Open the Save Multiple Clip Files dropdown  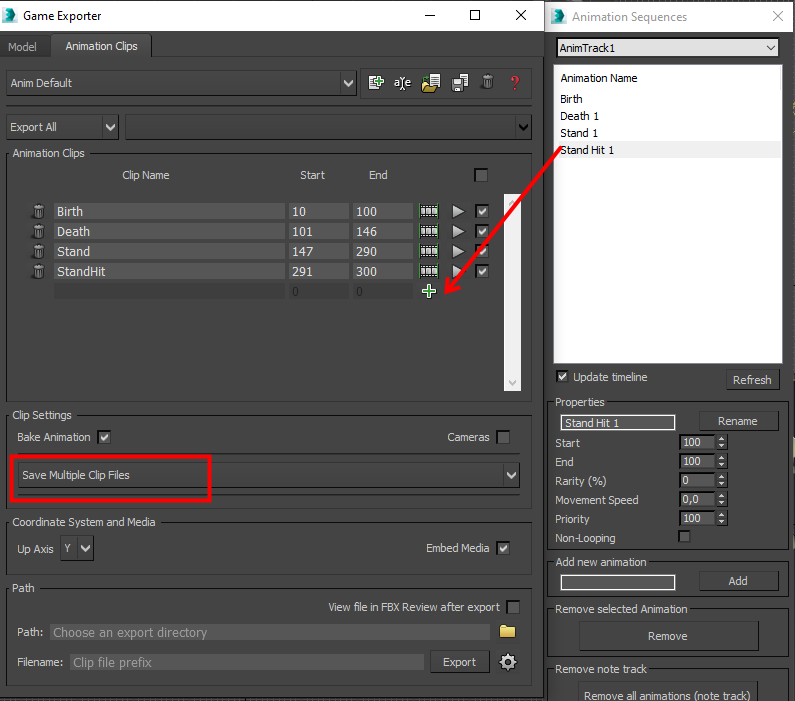coord(268,475)
